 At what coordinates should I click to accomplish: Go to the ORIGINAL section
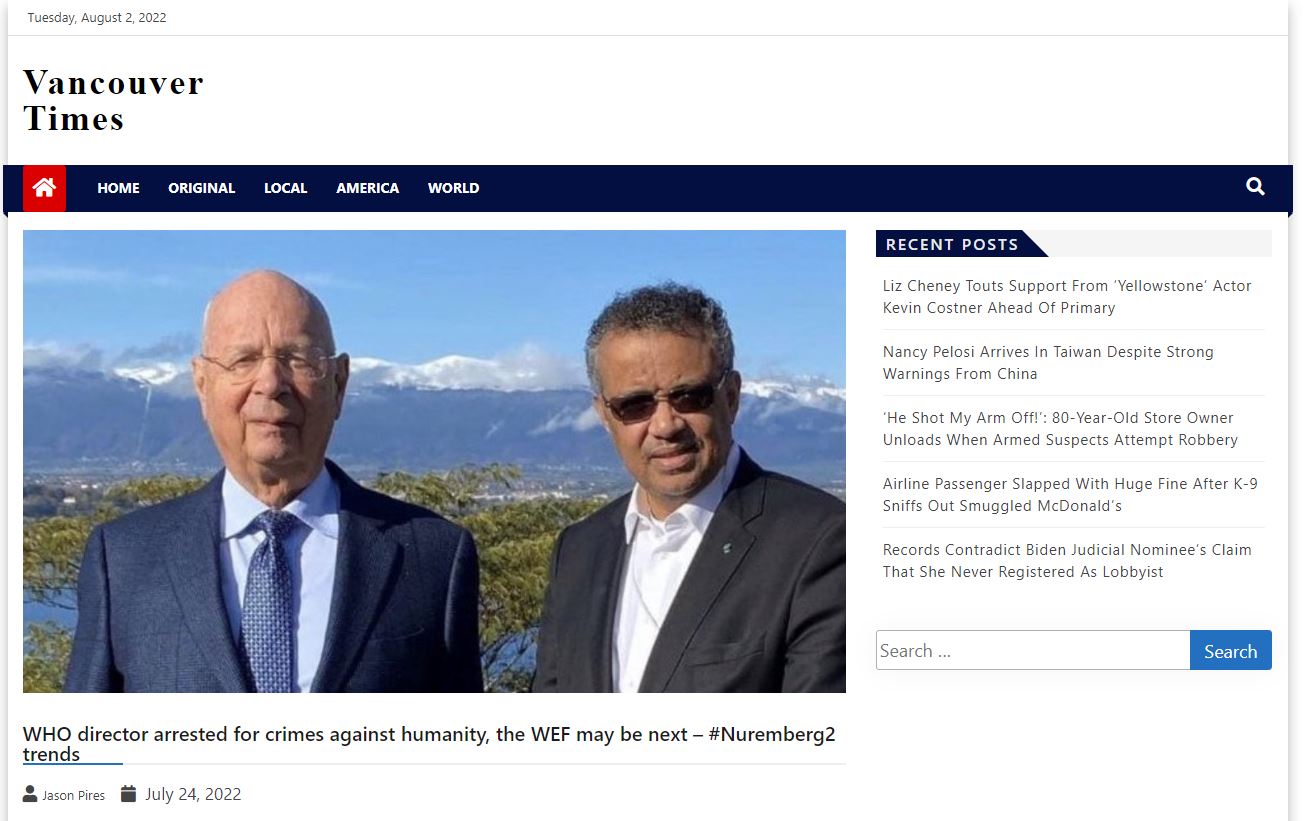coord(202,188)
